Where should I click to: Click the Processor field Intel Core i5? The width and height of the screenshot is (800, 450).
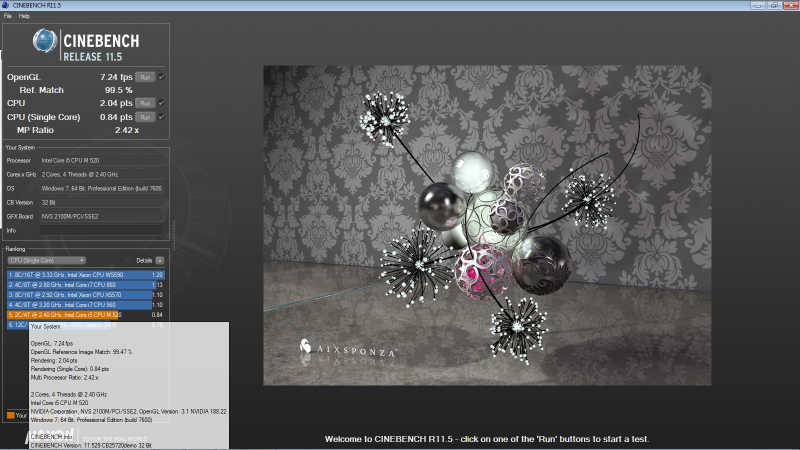click(x=102, y=161)
